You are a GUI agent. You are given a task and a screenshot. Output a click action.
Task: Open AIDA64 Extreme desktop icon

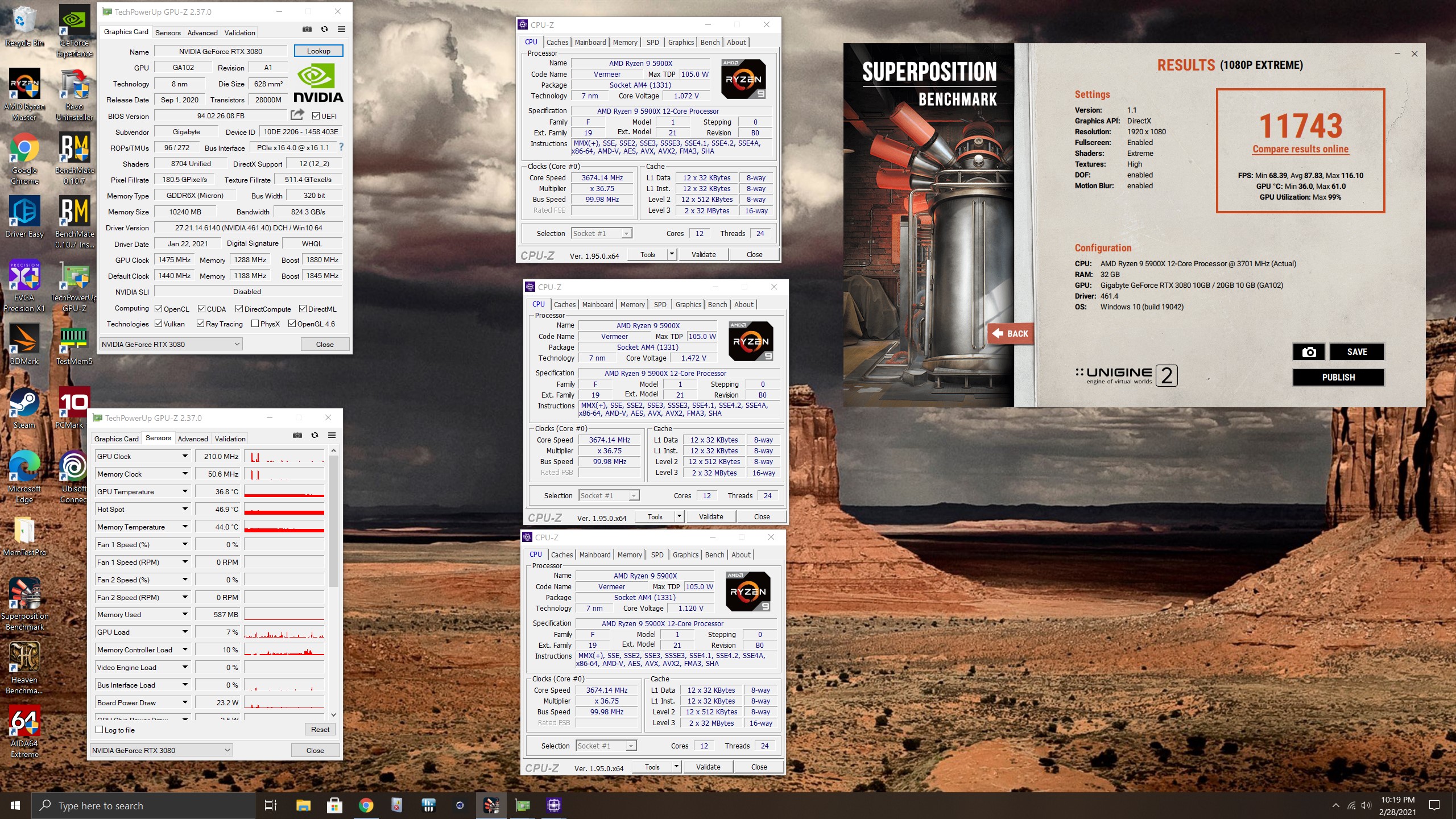point(24,732)
